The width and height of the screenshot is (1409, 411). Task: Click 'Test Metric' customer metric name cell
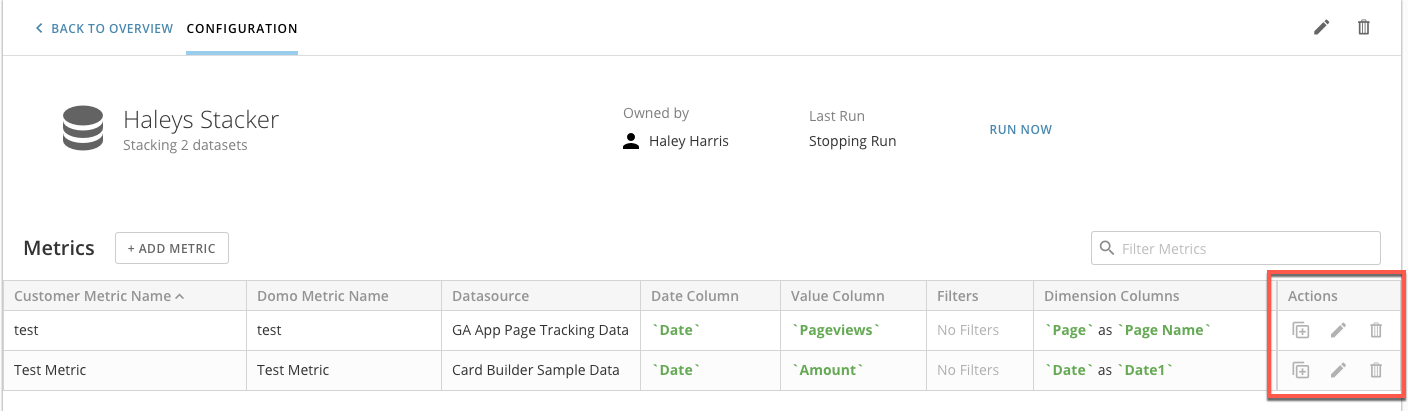(125, 370)
